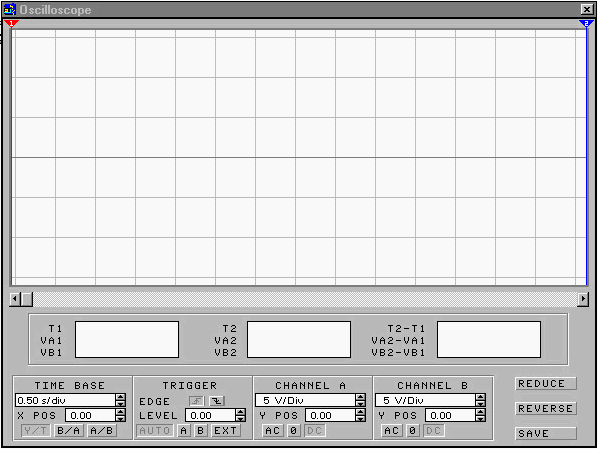This screenshot has width=598, height=449.
Task: Set Channel A coupling to 0
Action: pyautogui.click(x=293, y=431)
